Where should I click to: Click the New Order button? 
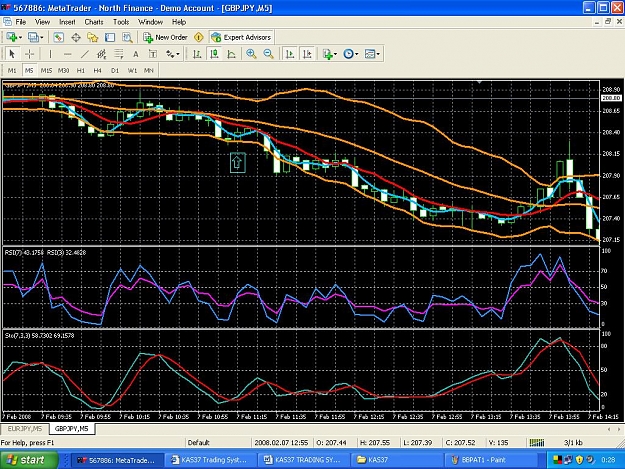pos(165,37)
